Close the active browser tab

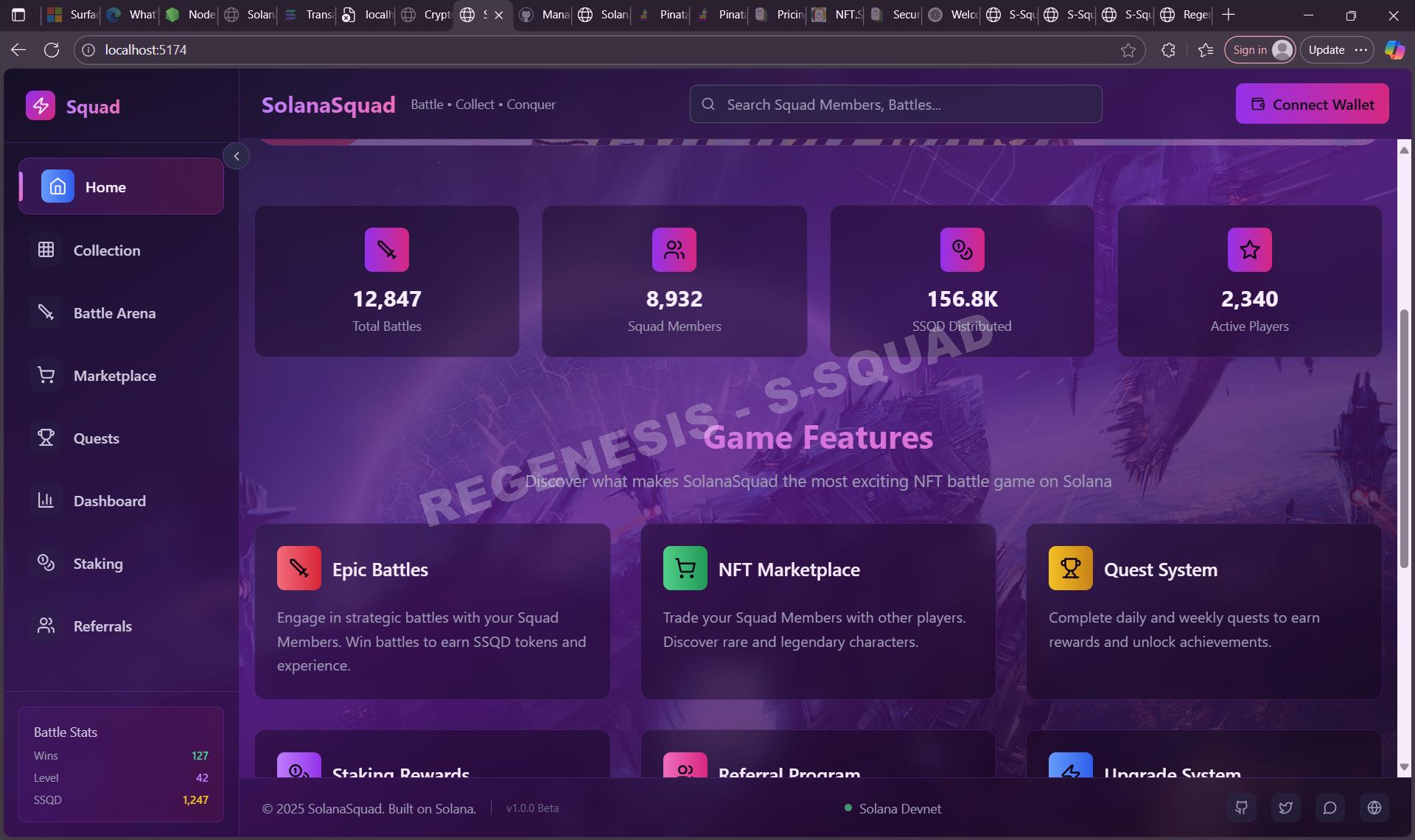tap(499, 15)
